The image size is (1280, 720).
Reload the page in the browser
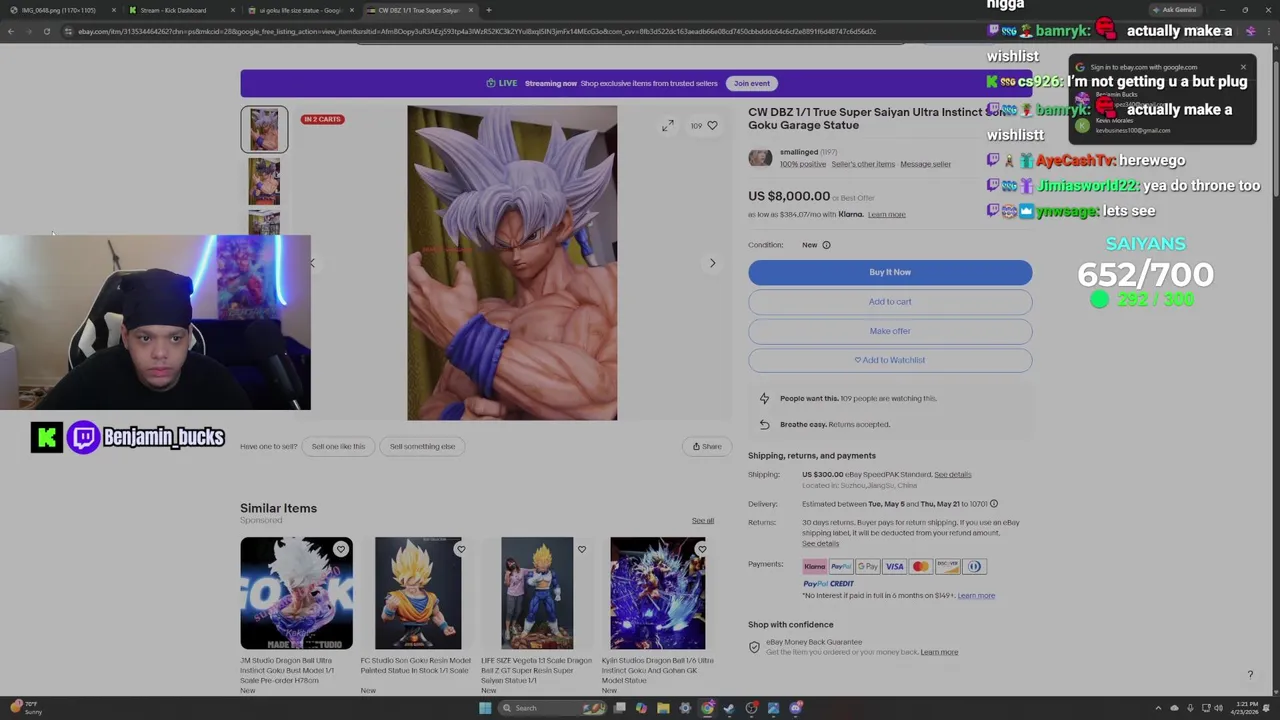click(x=46, y=31)
